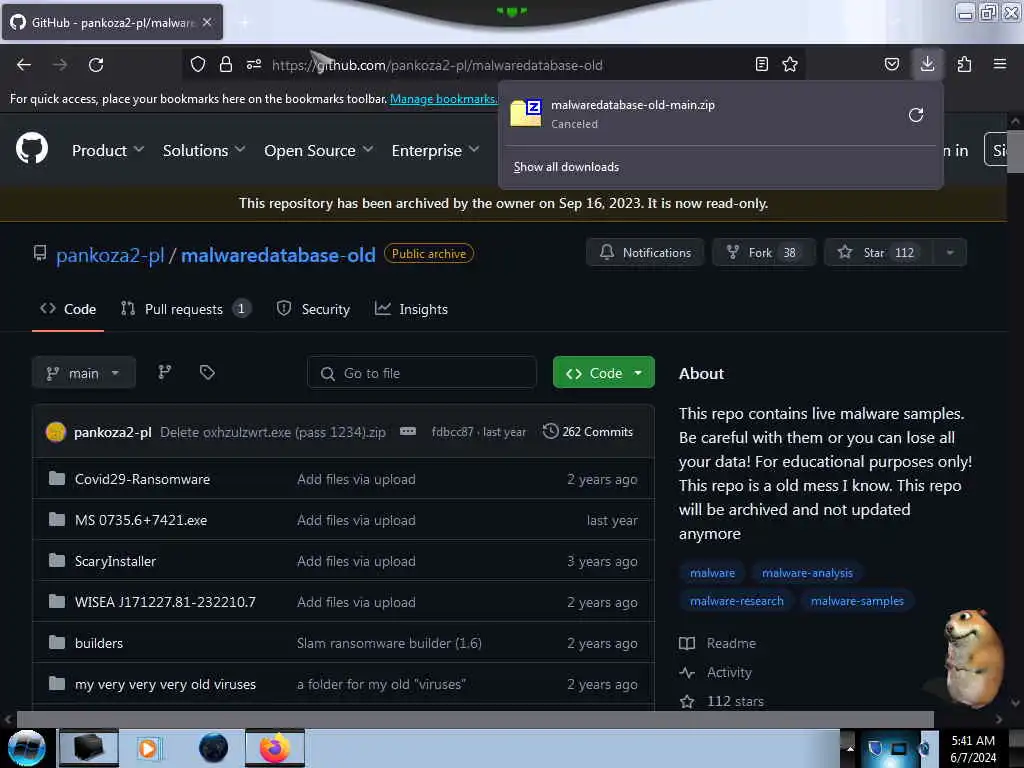The image size is (1024, 768).
Task: Open WISEA J171227.81-232210.7 folder
Action: [165, 602]
